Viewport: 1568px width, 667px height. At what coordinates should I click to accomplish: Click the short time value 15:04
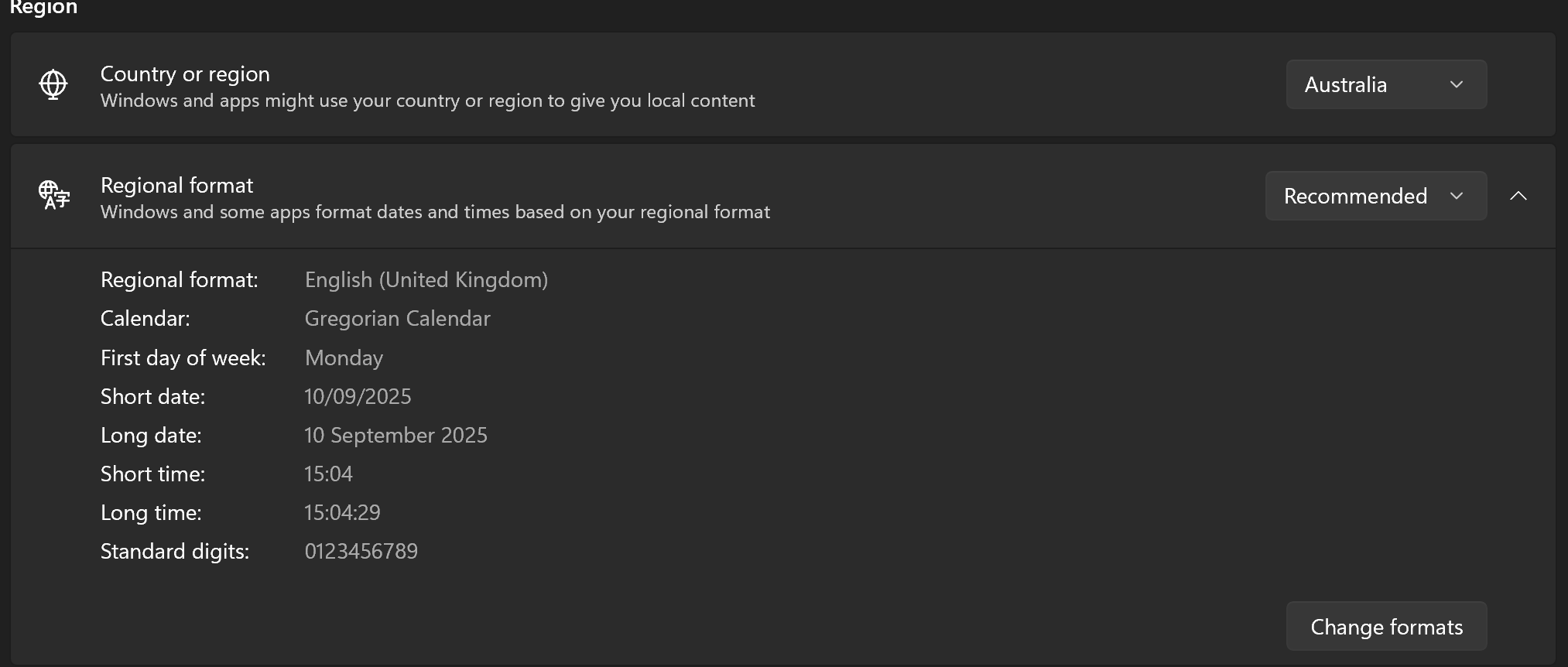click(328, 474)
